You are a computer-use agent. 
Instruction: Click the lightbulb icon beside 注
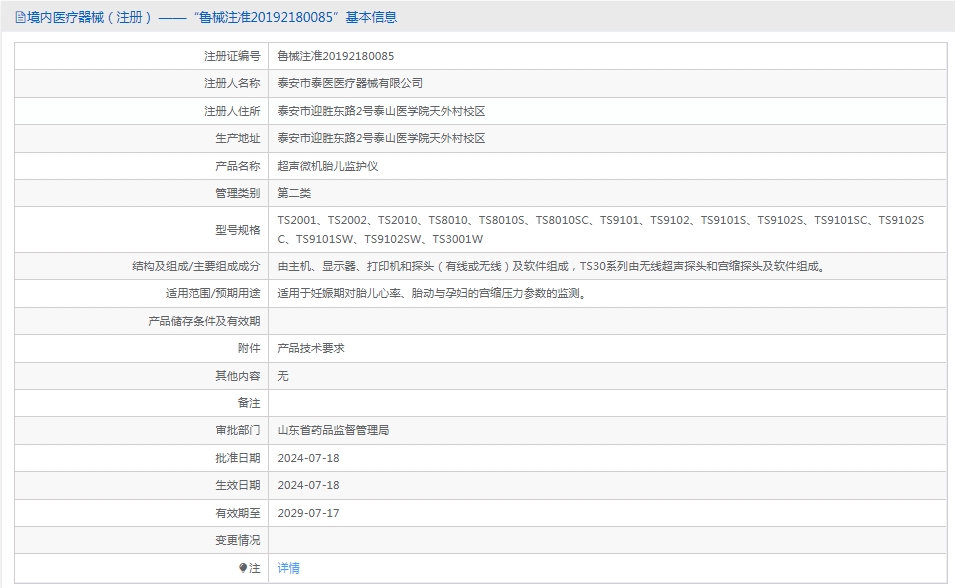(243, 568)
